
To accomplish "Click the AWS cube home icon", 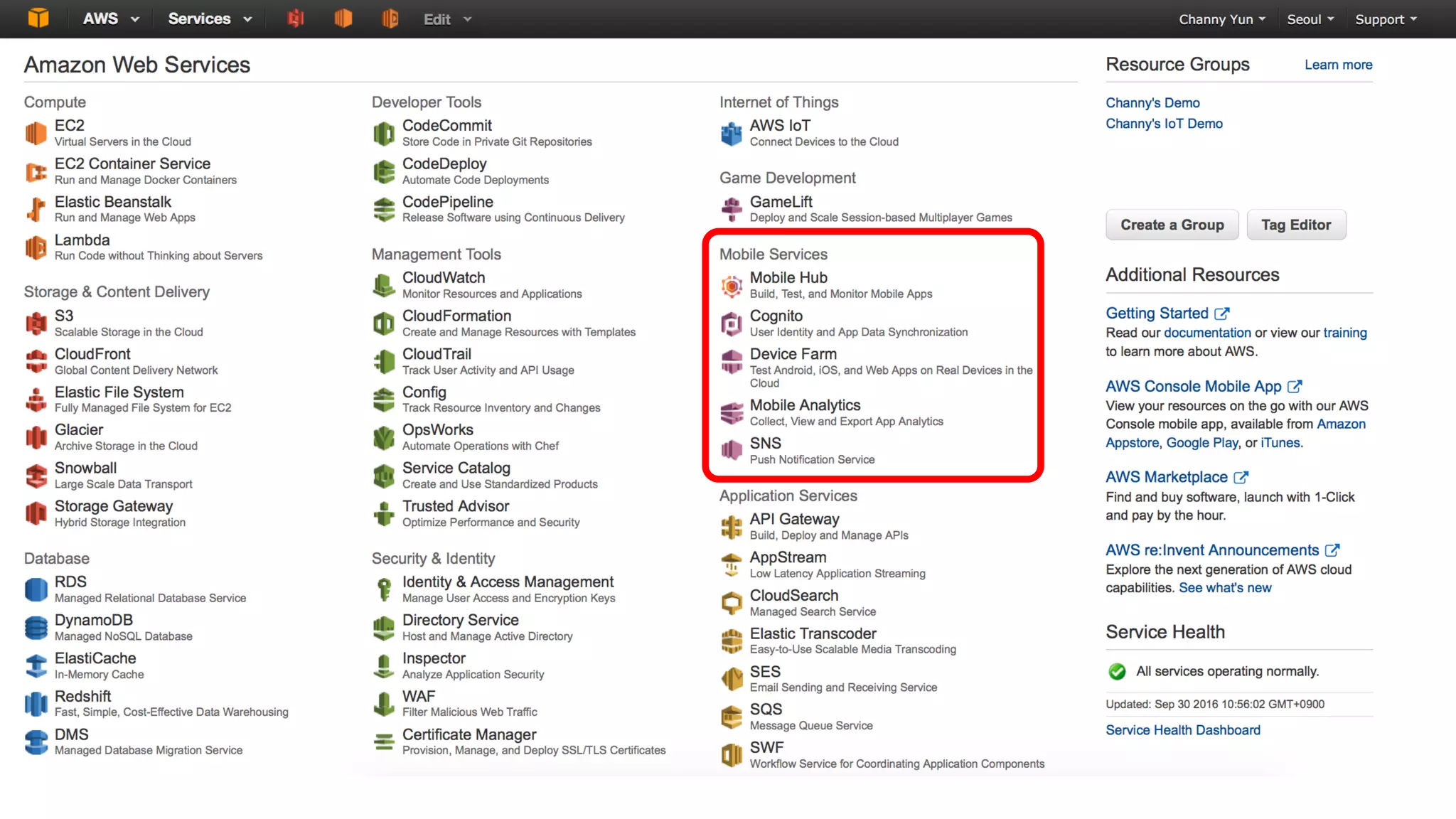I will [x=38, y=18].
